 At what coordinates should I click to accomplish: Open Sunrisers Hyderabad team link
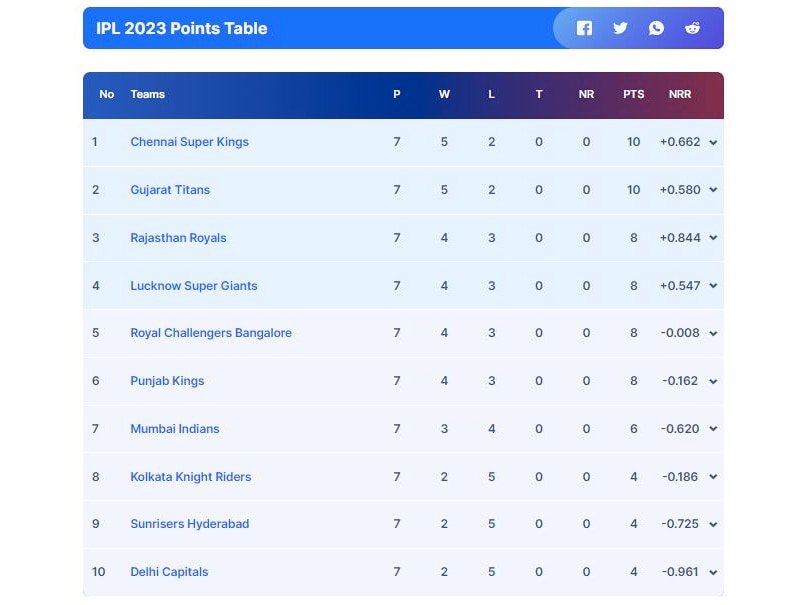pyautogui.click(x=189, y=524)
